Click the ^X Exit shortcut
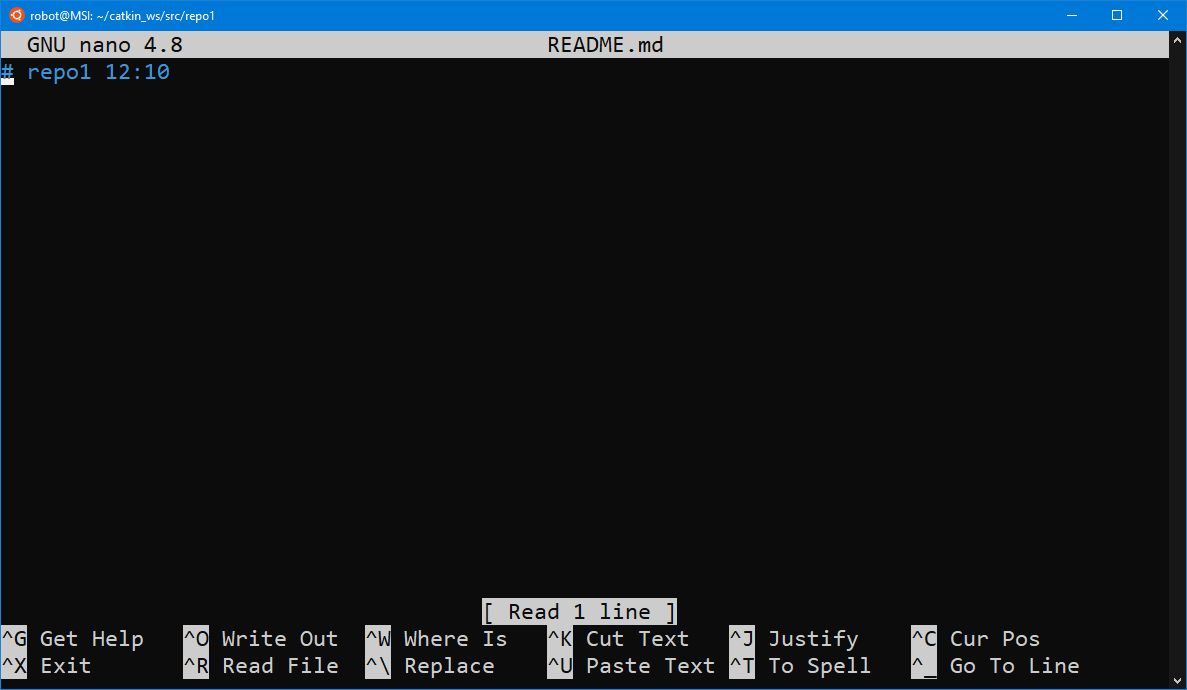1187x690 pixels. point(46,666)
